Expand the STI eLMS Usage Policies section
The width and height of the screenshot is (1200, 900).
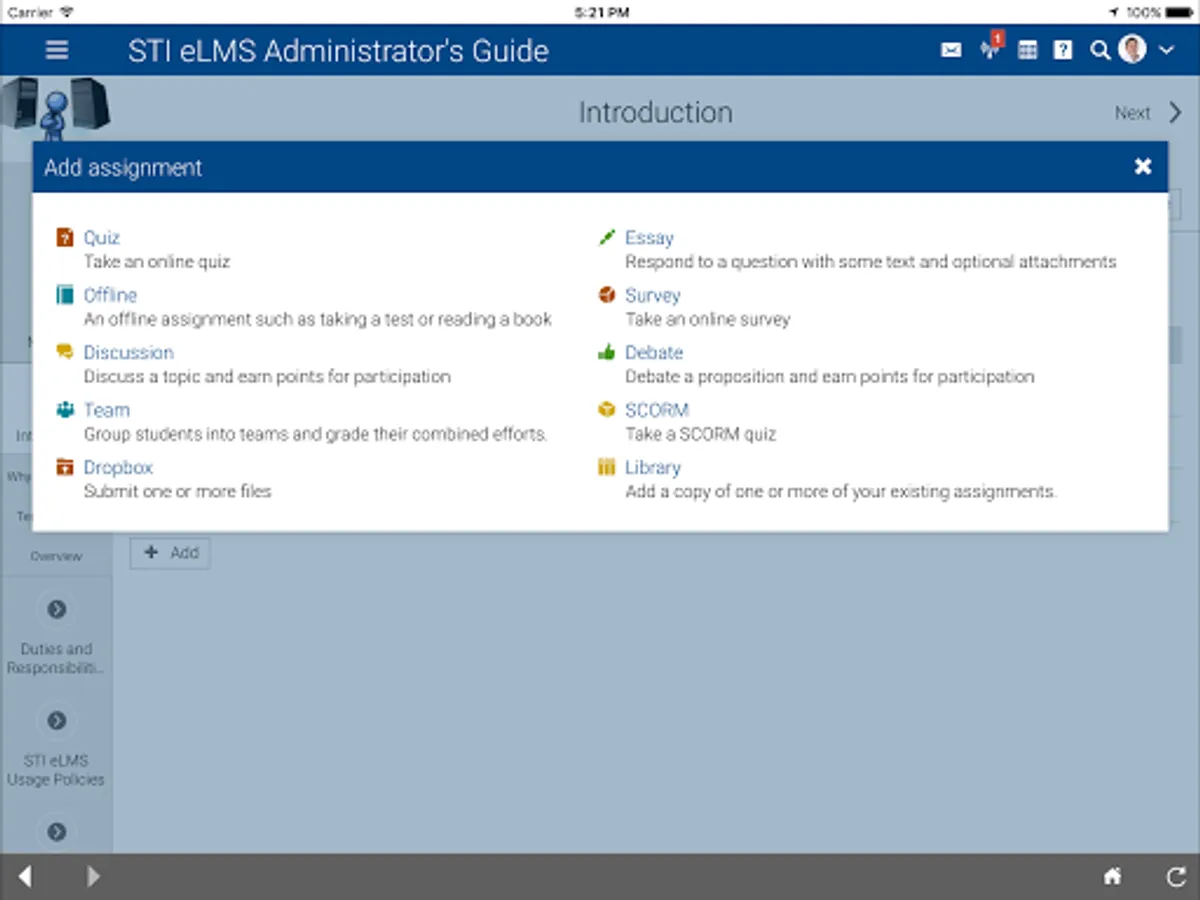(x=57, y=720)
